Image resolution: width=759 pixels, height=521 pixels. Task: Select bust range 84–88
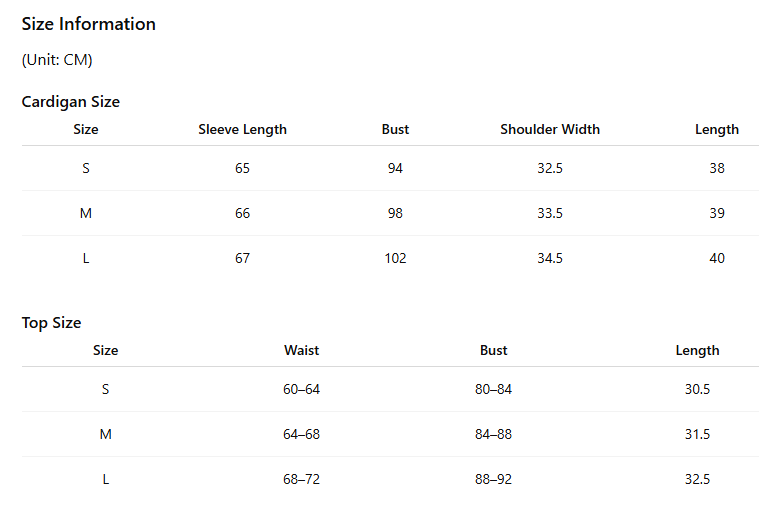[493, 434]
